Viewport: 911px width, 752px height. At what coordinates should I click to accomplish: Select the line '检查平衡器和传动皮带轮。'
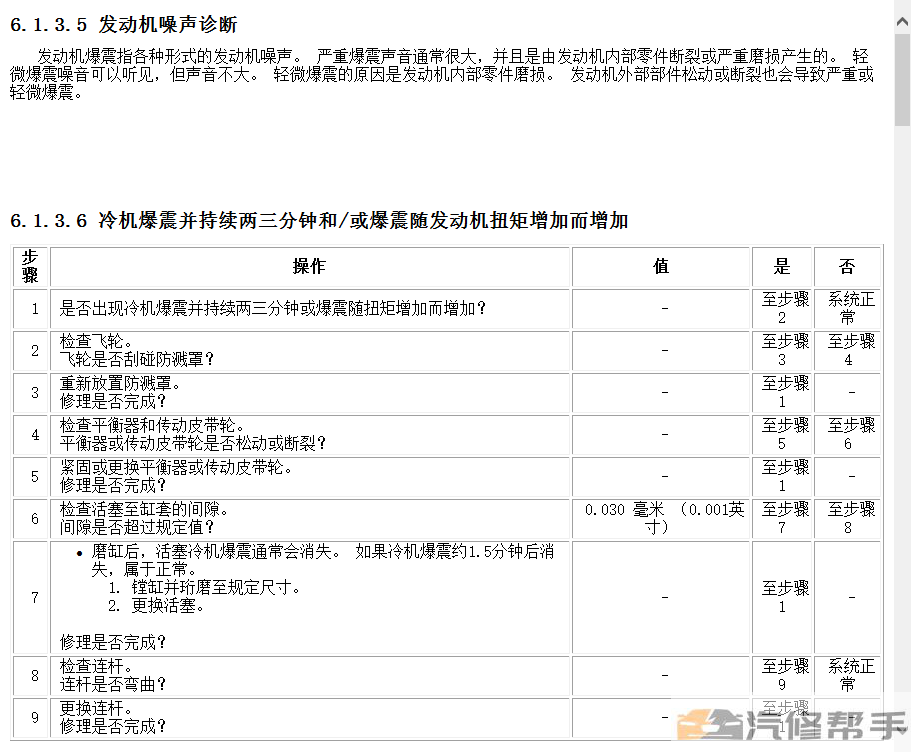pyautogui.click(x=152, y=425)
